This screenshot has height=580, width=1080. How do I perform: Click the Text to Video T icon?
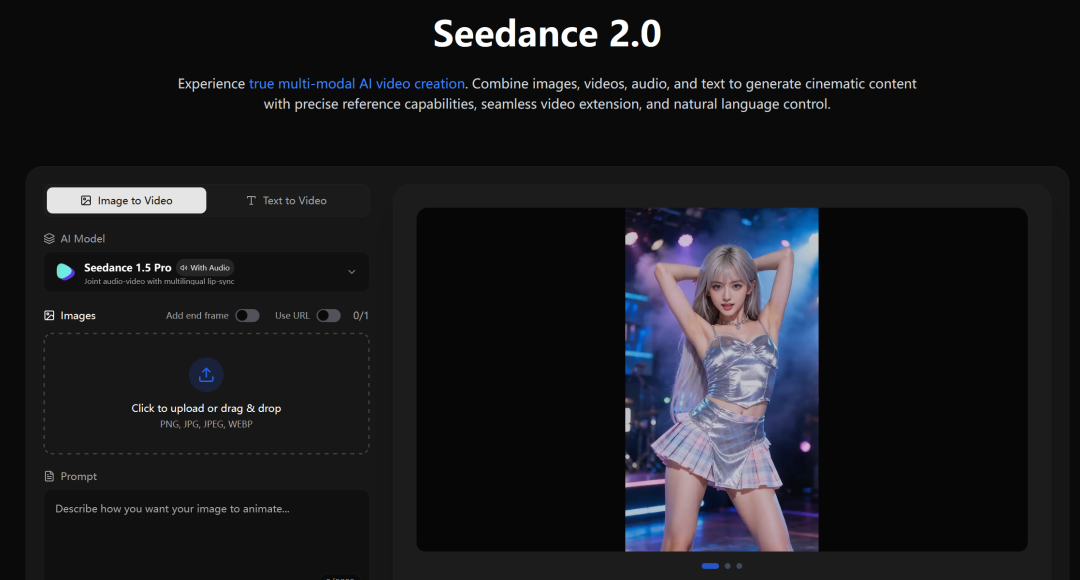(x=251, y=200)
